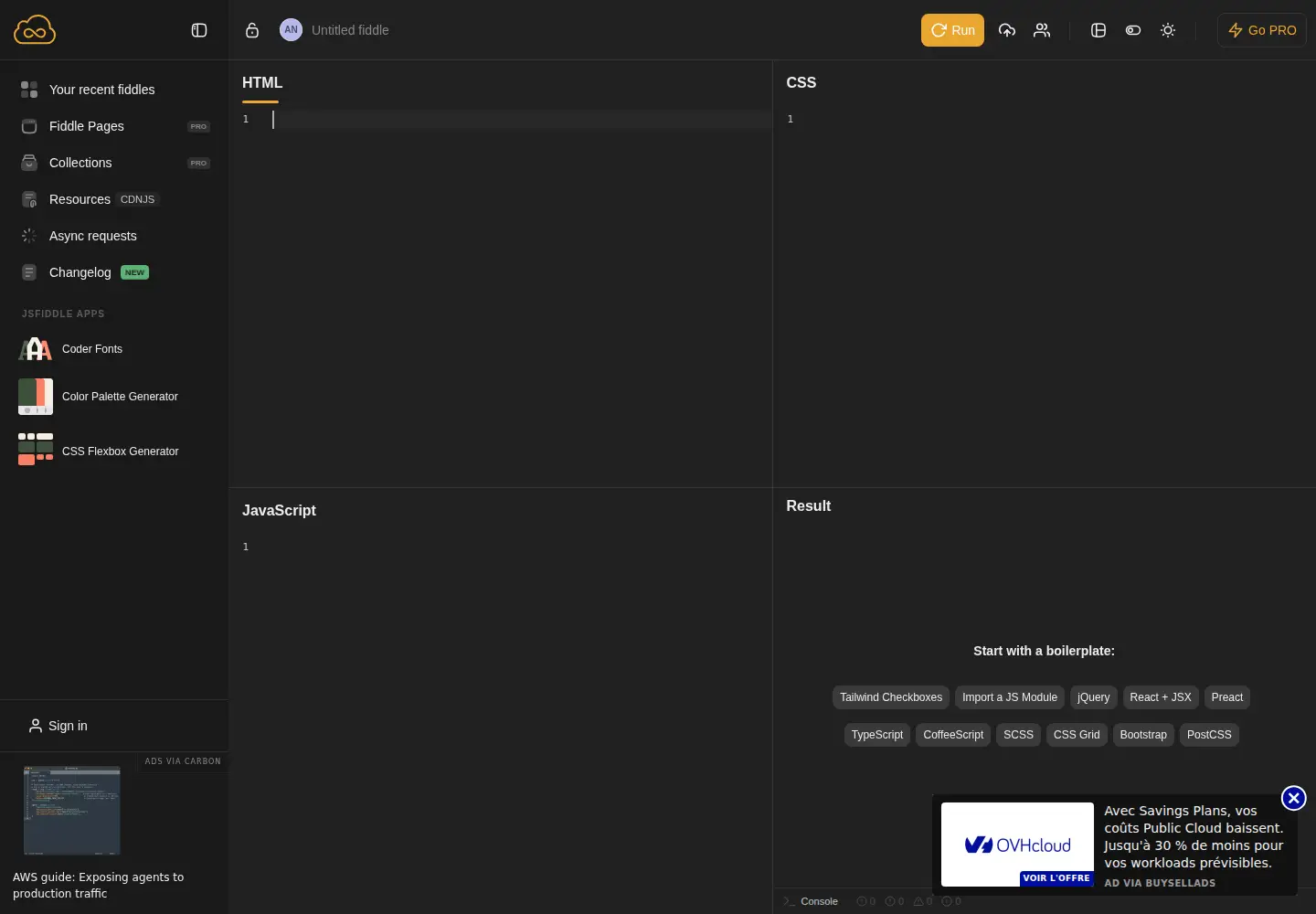Collapse the sidebar with the panel icon
Screen dimensions: 1316x914
click(x=199, y=30)
